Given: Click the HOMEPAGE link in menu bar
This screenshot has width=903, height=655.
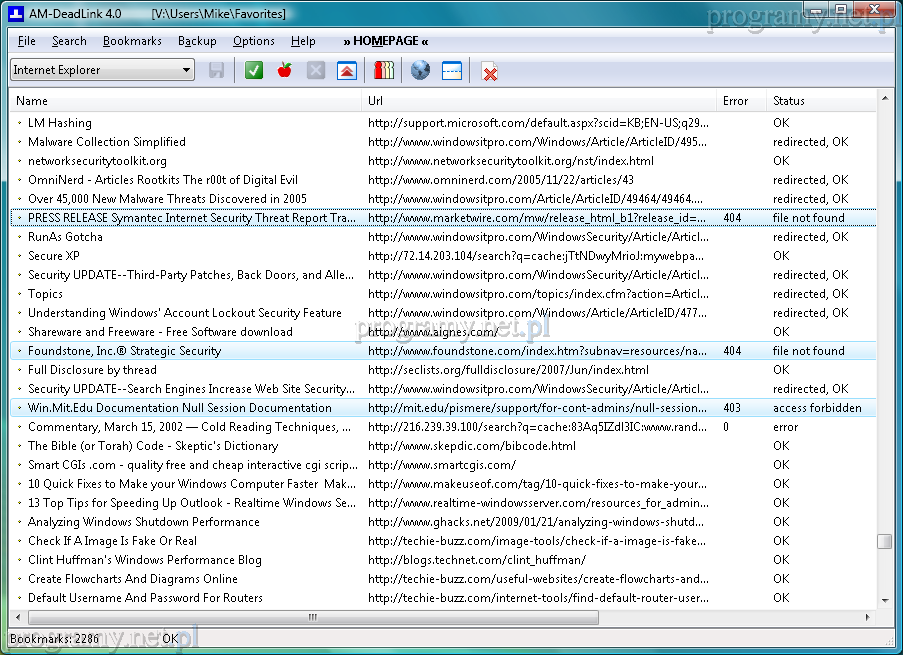Looking at the screenshot, I should click(385, 41).
